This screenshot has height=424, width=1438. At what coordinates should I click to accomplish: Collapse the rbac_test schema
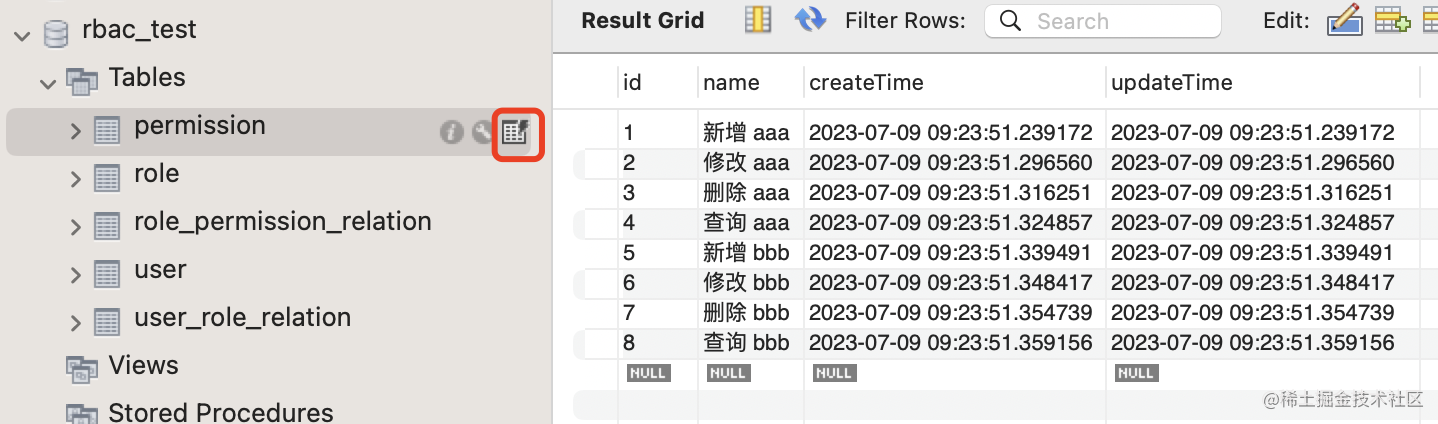22,34
